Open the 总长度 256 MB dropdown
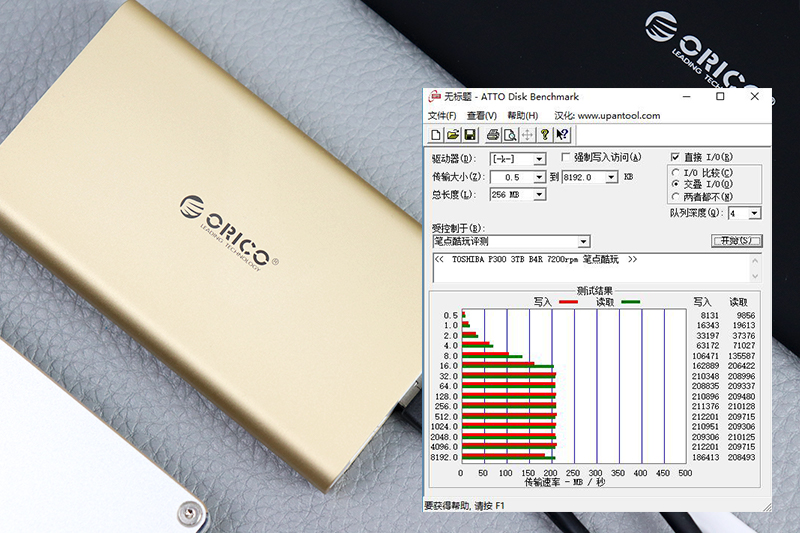 (539, 195)
